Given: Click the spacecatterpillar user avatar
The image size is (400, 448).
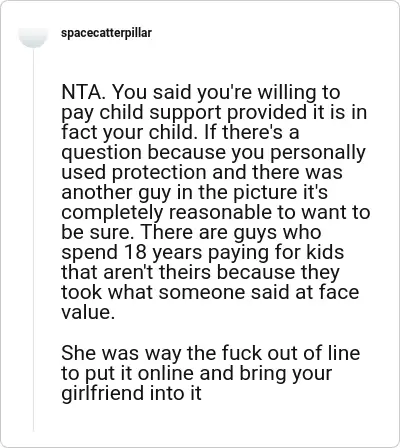Looking at the screenshot, I should 33,37.
